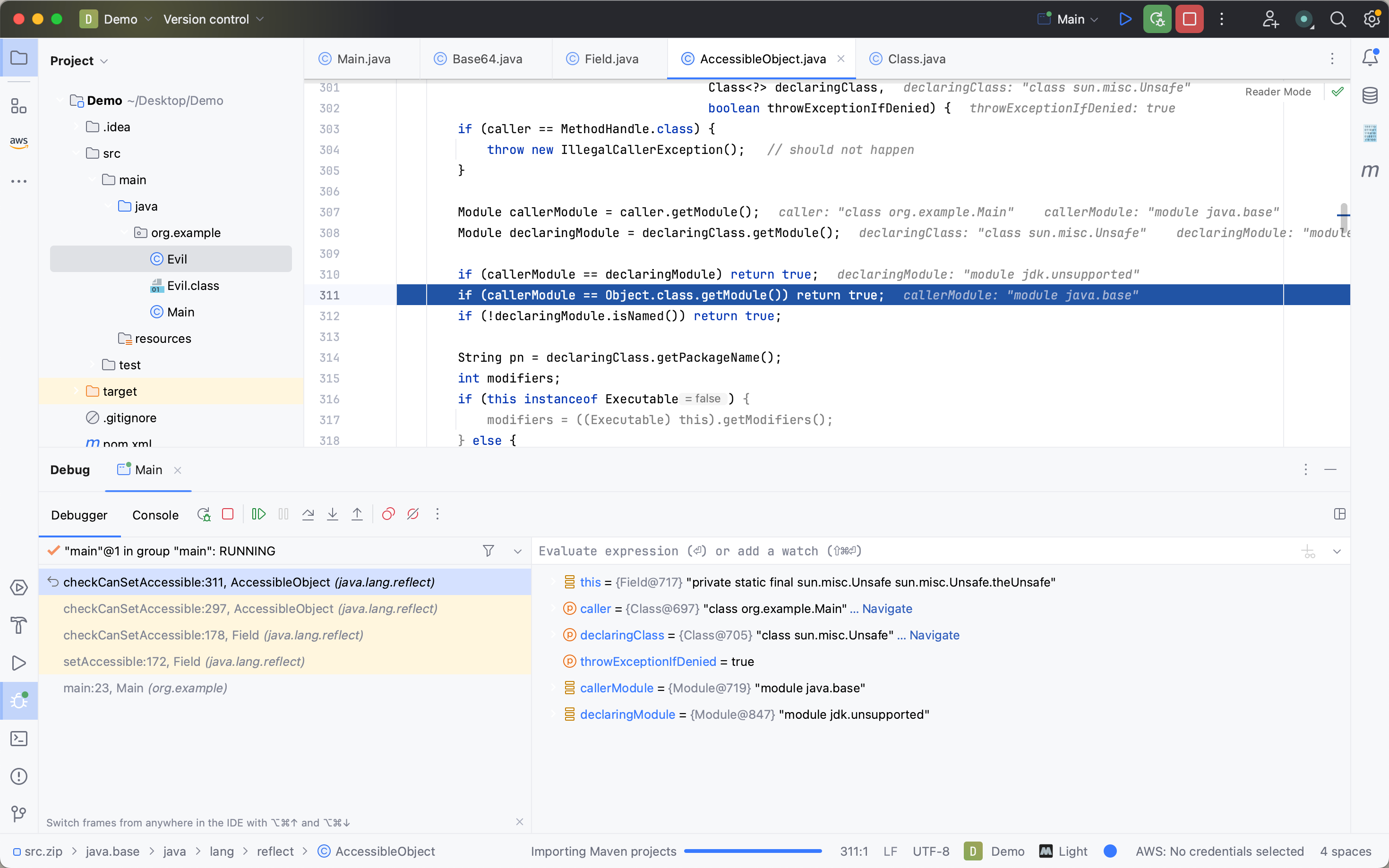1389x868 pixels.
Task: Open the Console tab in Debug panel
Action: pos(155,515)
